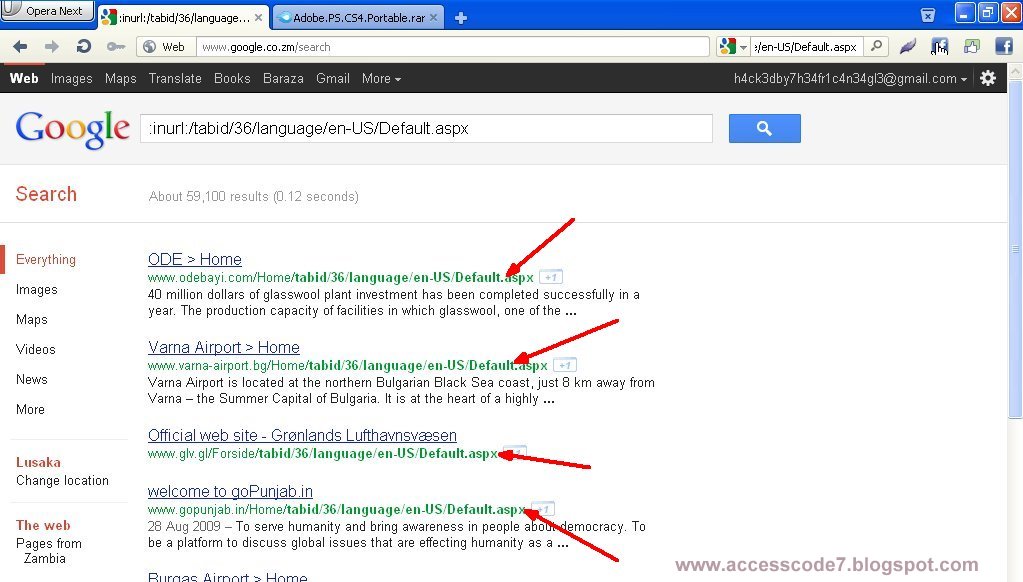The height and width of the screenshot is (582, 1023).
Task: Click the purple feather extension icon
Action: pyautogui.click(x=907, y=46)
